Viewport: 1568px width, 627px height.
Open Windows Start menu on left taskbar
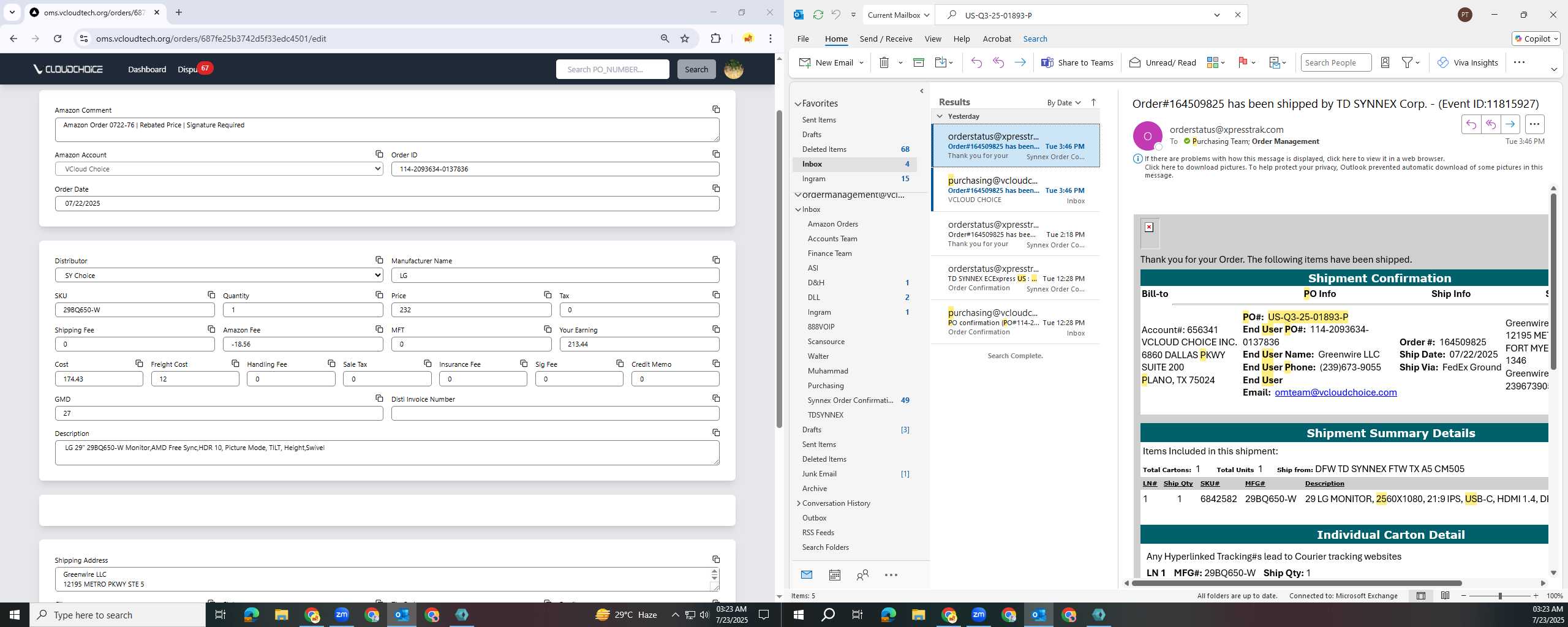point(15,615)
